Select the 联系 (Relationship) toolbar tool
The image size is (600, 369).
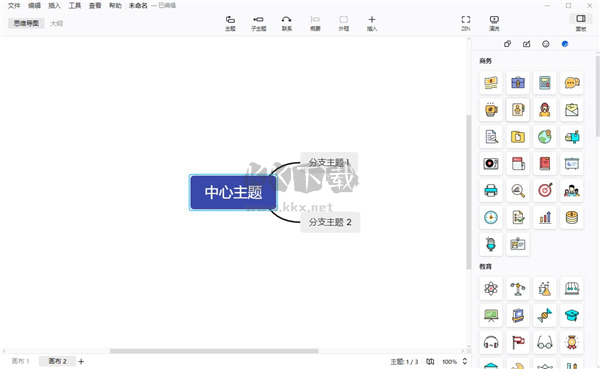tap(287, 23)
